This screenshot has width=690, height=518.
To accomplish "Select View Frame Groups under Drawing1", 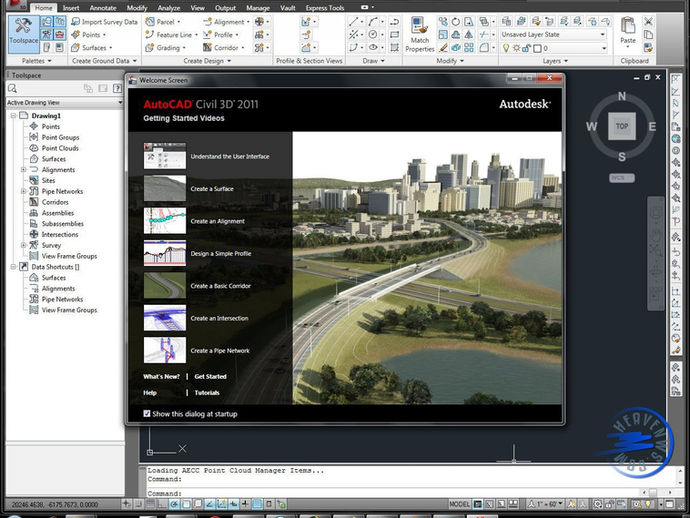I will [x=69, y=256].
